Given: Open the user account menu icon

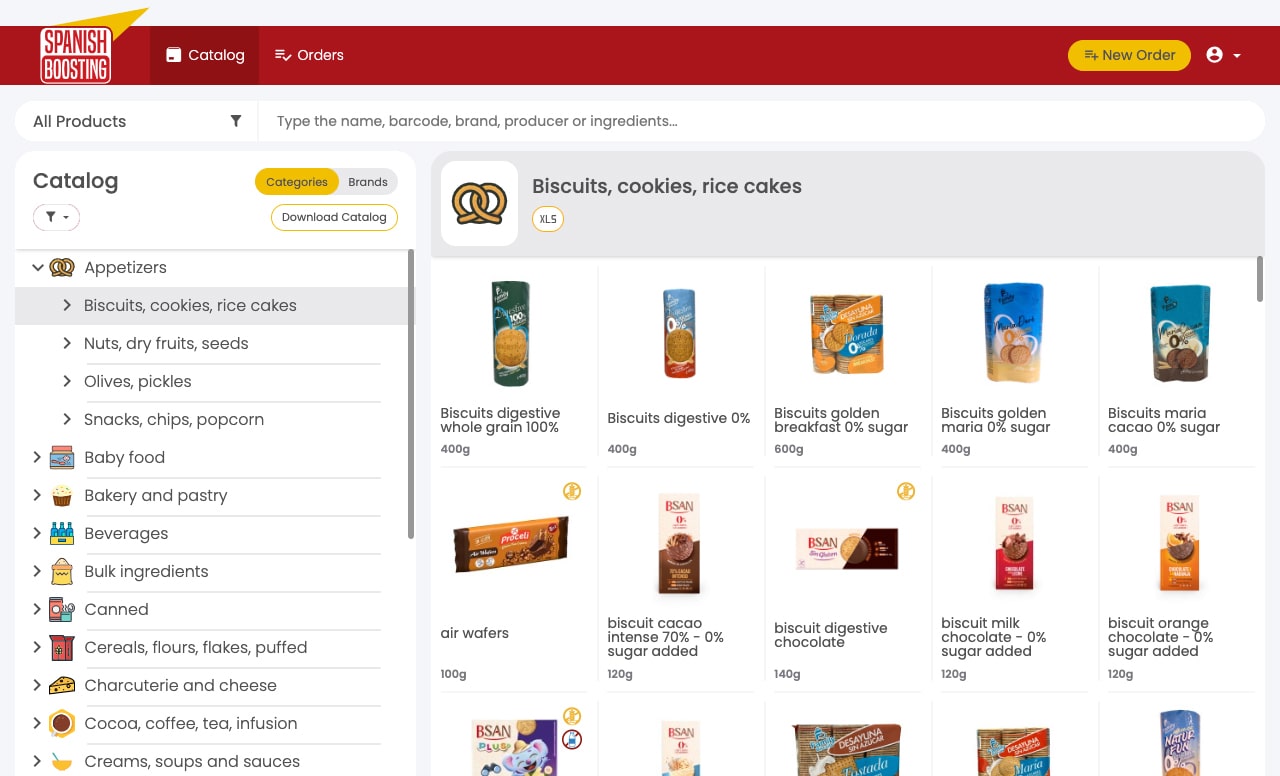Looking at the screenshot, I should pos(1215,55).
